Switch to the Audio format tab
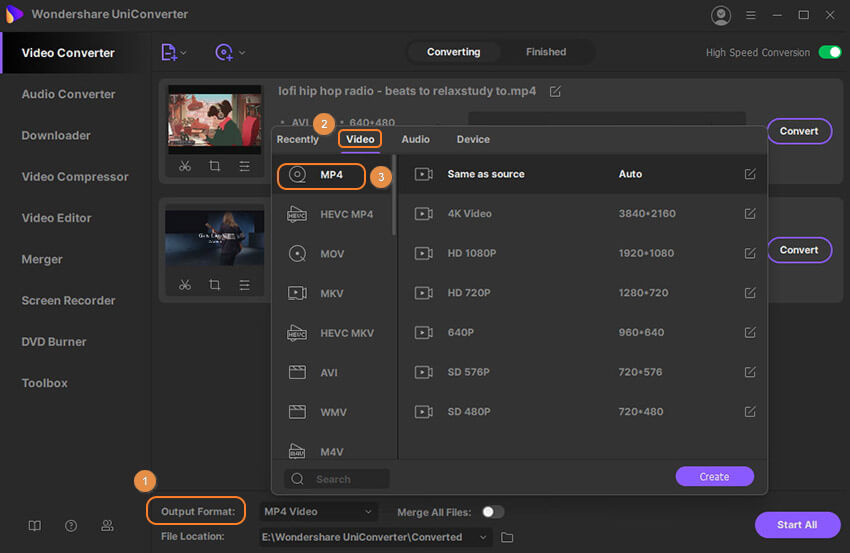Viewport: 850px width, 553px height. 415,139
